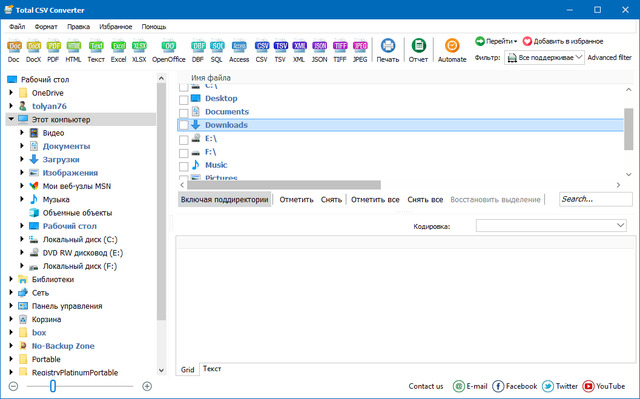The image size is (640, 399).
Task: Choose the JSON output icon
Action: pyautogui.click(x=320, y=46)
